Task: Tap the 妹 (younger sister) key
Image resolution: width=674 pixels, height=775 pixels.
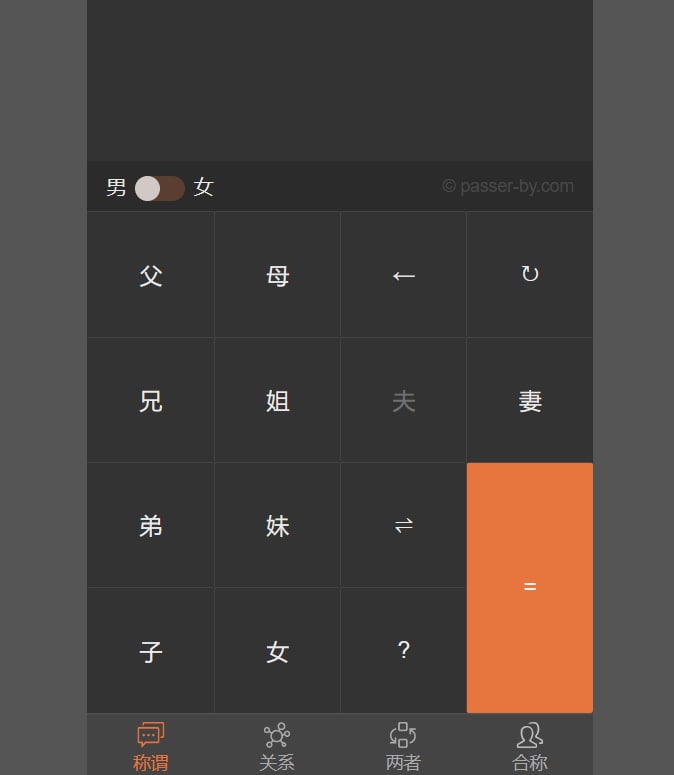Action: tap(277, 526)
